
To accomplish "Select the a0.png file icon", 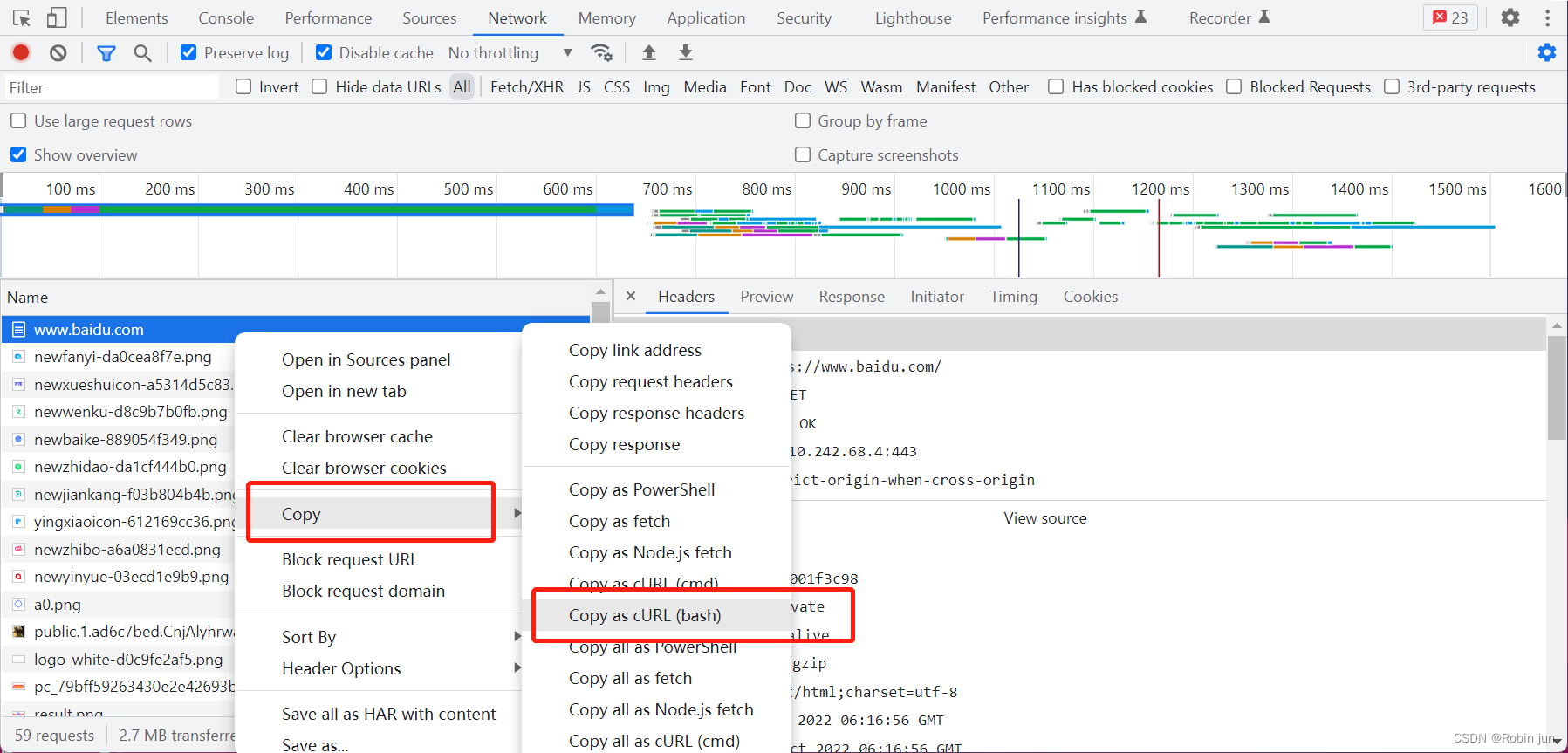I will (18, 604).
